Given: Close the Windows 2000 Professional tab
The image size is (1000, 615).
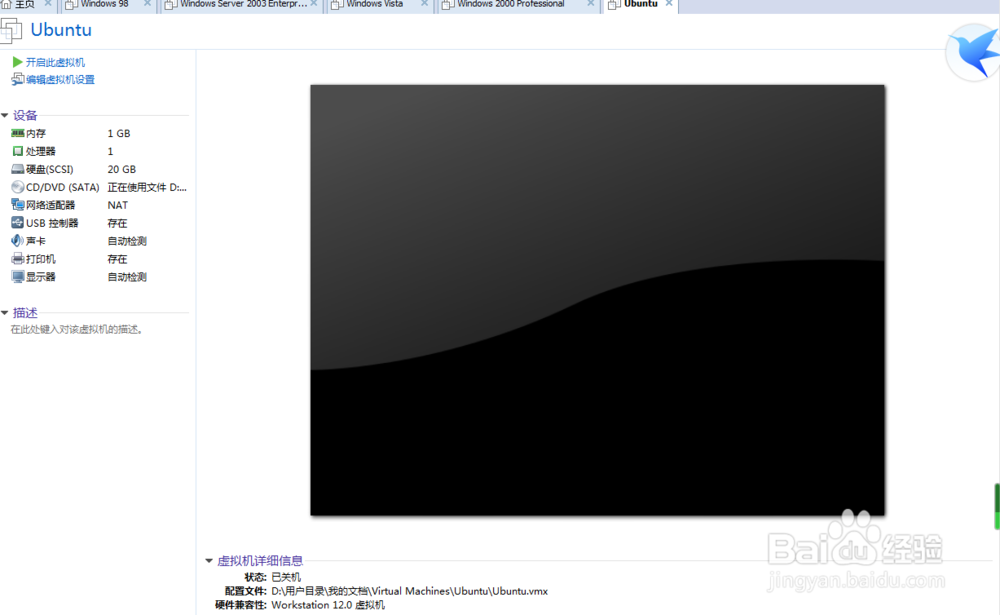Looking at the screenshot, I should tap(591, 4).
